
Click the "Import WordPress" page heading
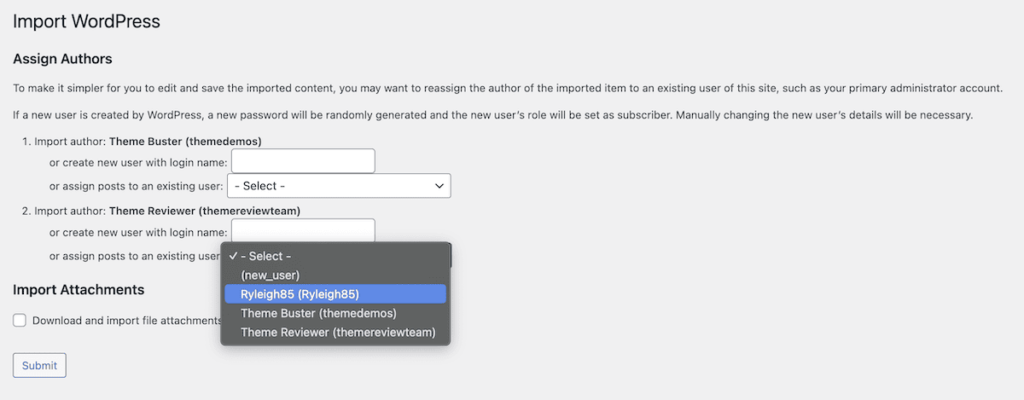86,21
